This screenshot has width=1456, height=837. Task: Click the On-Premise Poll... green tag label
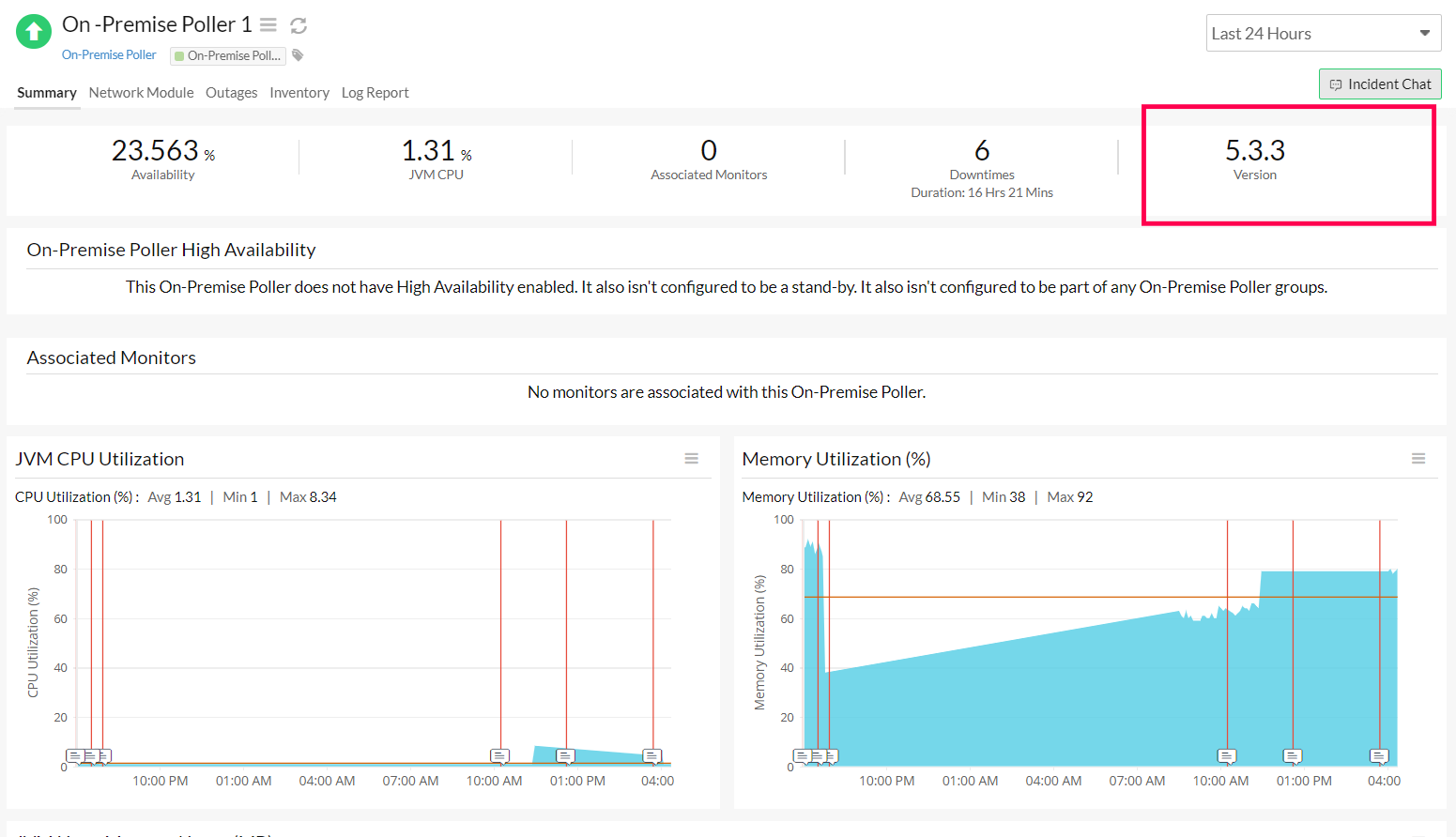click(x=228, y=55)
